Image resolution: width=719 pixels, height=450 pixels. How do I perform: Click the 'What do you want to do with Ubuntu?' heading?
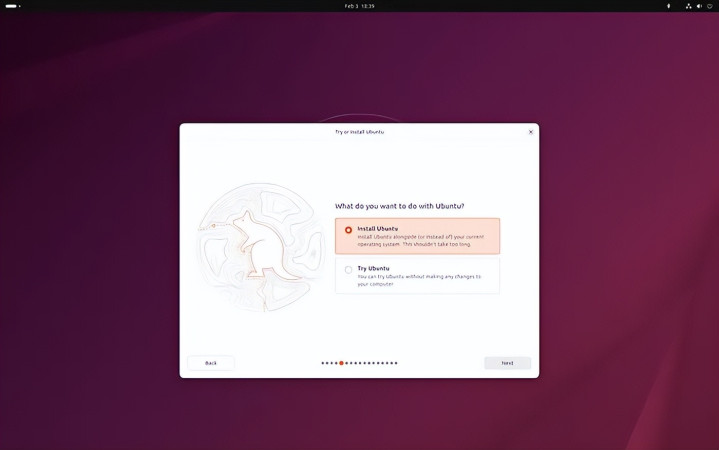point(399,206)
